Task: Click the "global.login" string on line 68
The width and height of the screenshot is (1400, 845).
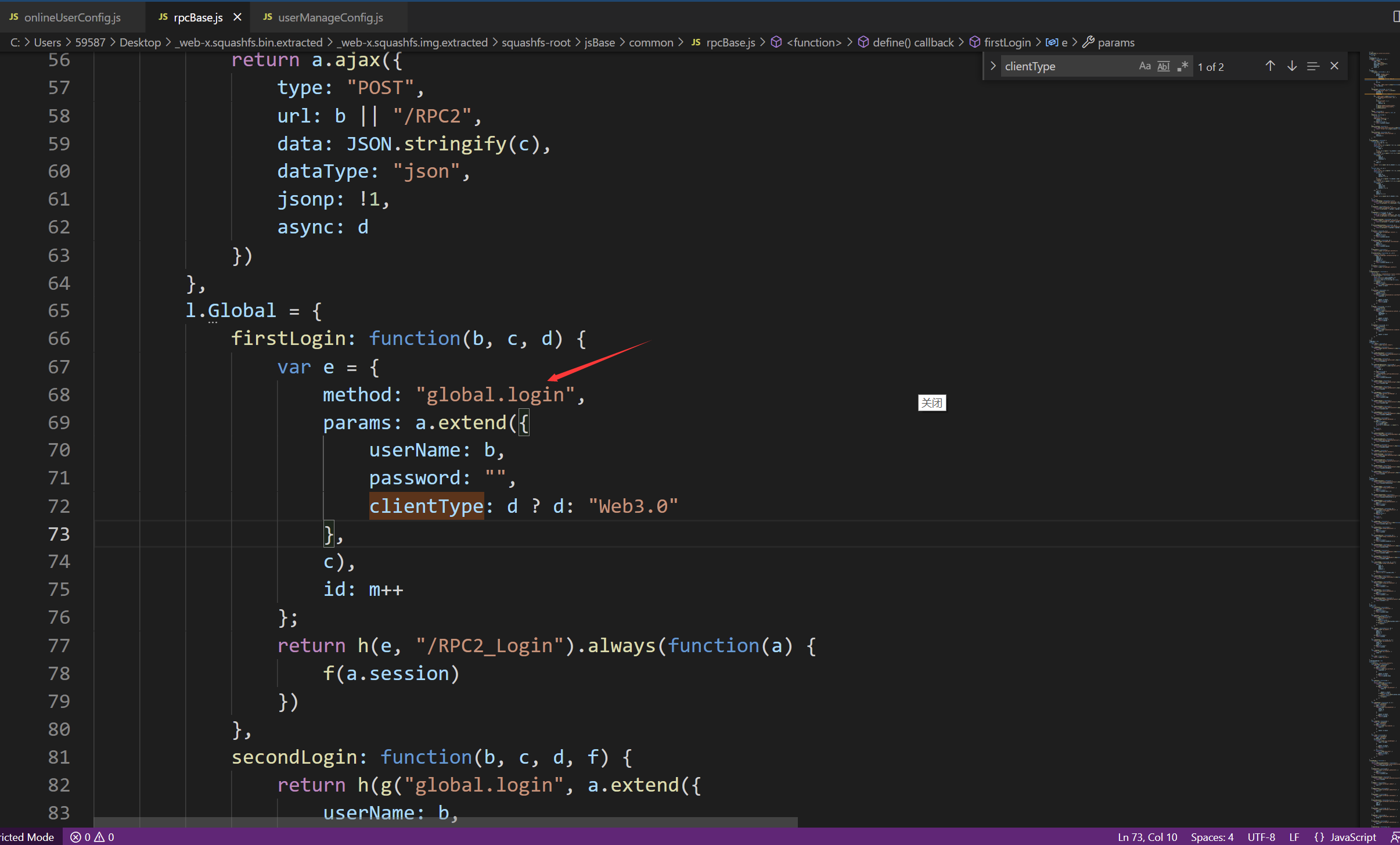Action: click(495, 395)
